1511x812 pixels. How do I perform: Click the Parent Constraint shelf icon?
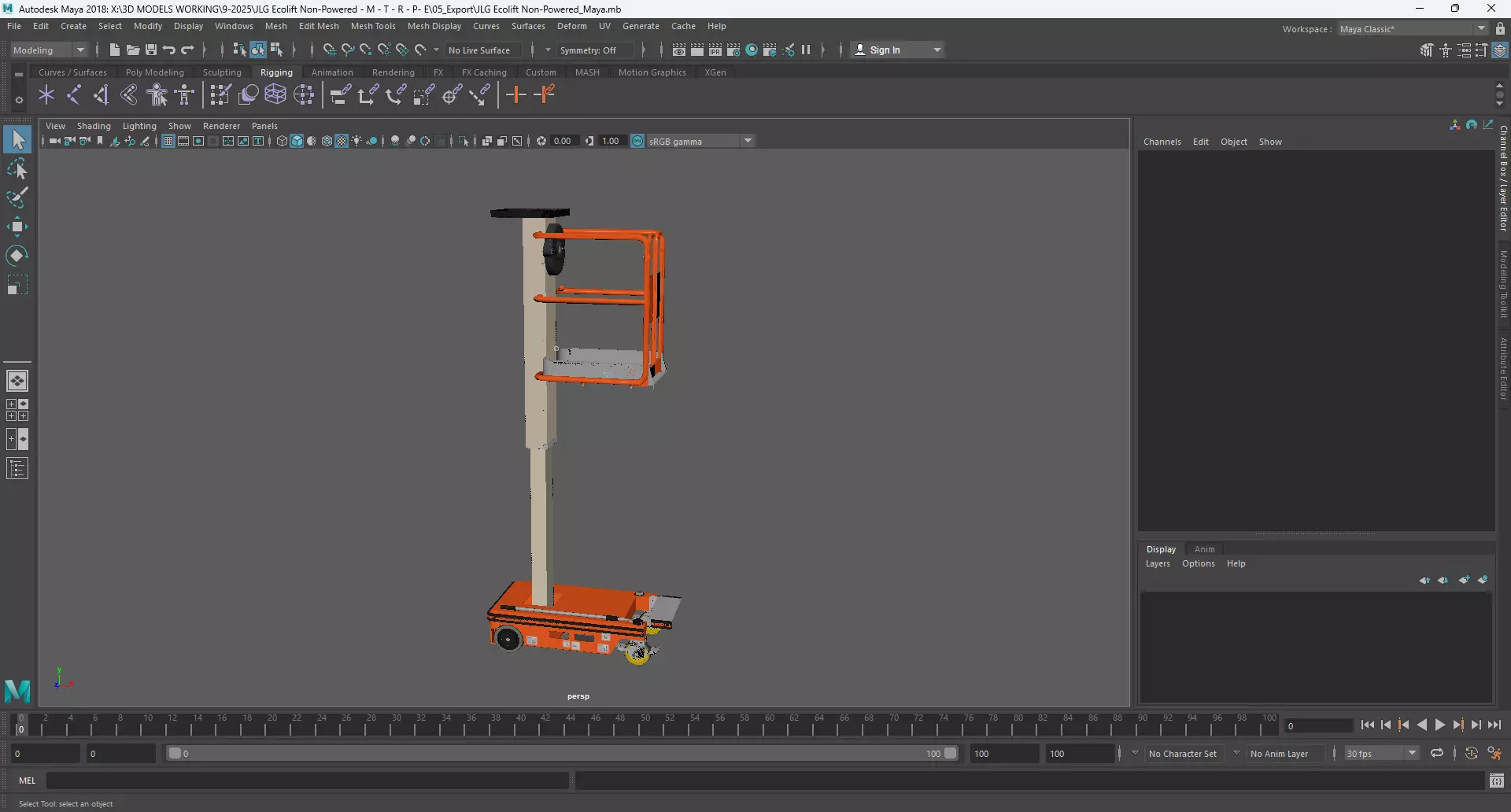coord(340,95)
